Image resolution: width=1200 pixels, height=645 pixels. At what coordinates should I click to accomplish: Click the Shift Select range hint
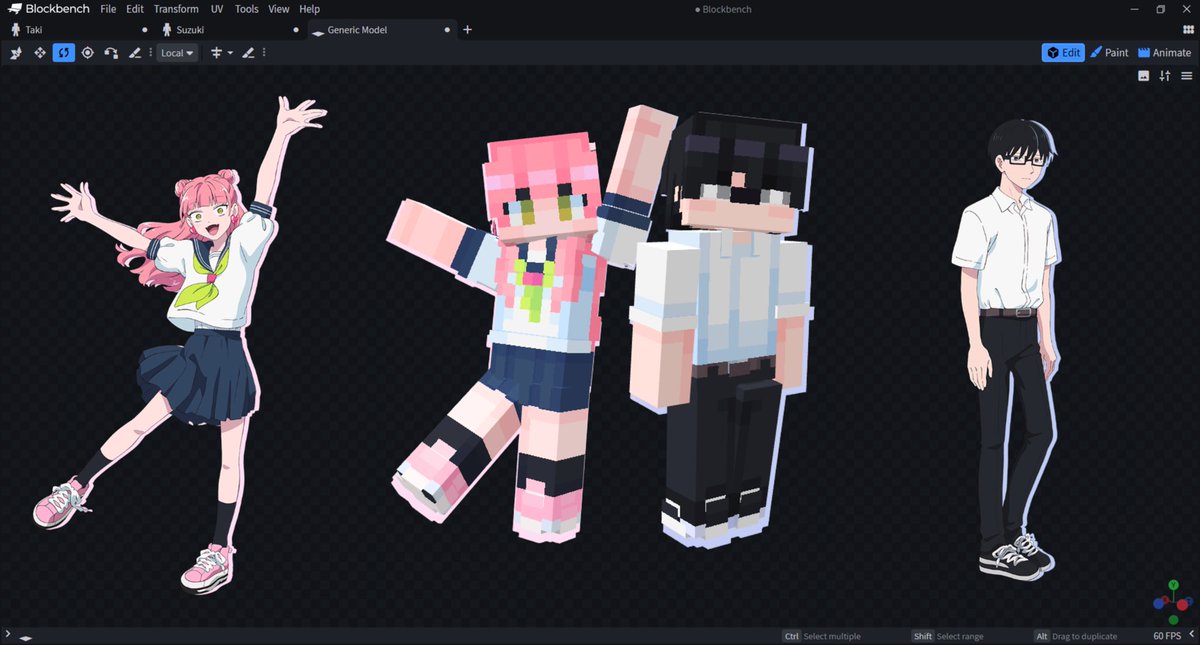(x=947, y=636)
